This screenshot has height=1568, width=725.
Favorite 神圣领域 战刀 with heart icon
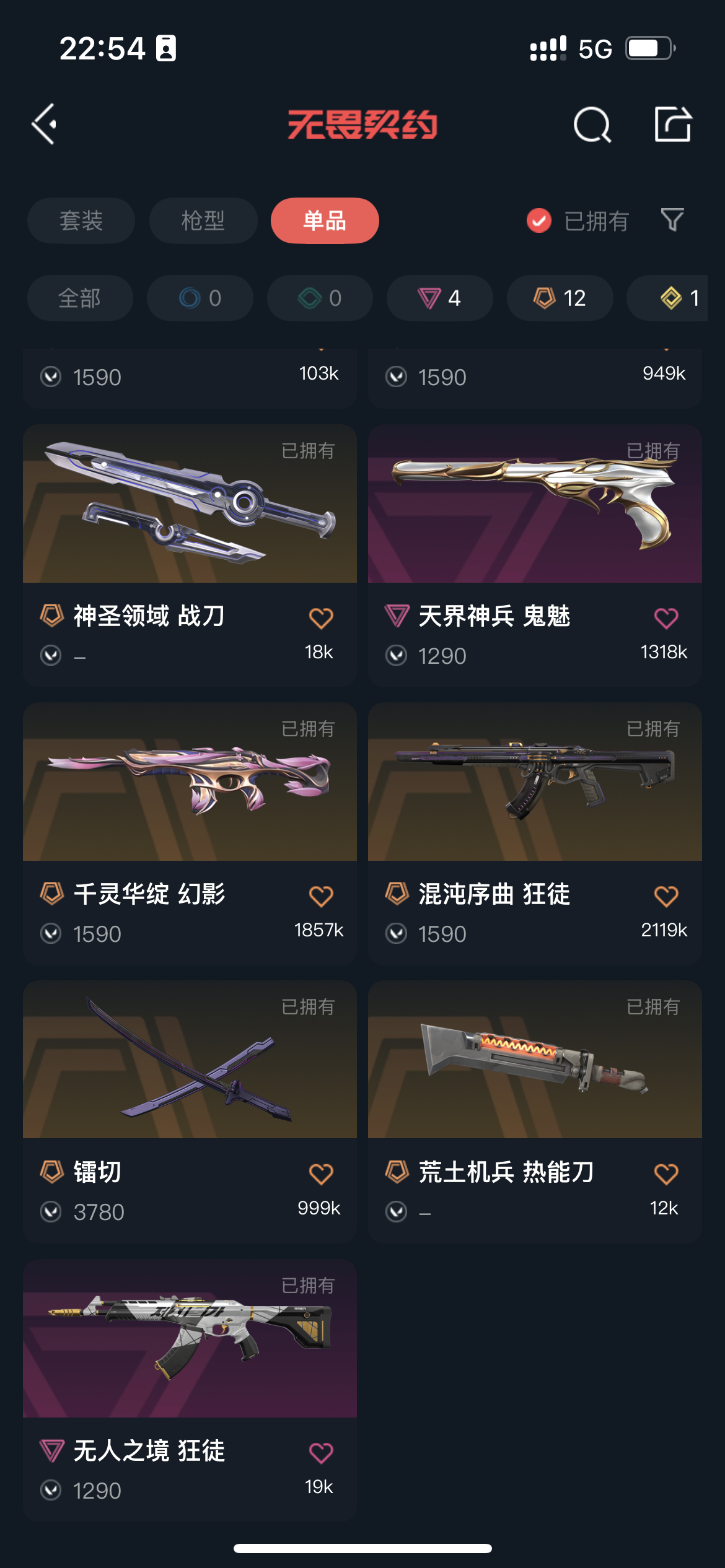(x=321, y=617)
